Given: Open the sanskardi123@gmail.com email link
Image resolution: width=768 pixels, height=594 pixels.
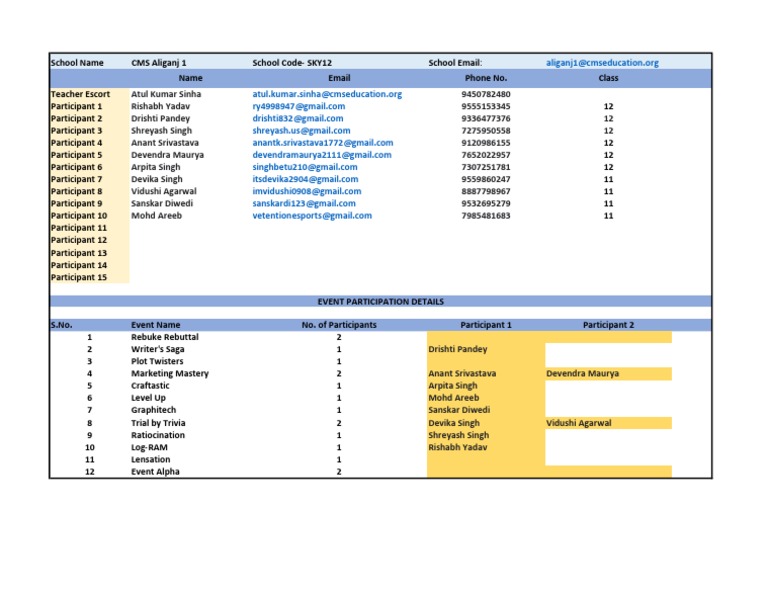Looking at the screenshot, I should pos(304,203).
